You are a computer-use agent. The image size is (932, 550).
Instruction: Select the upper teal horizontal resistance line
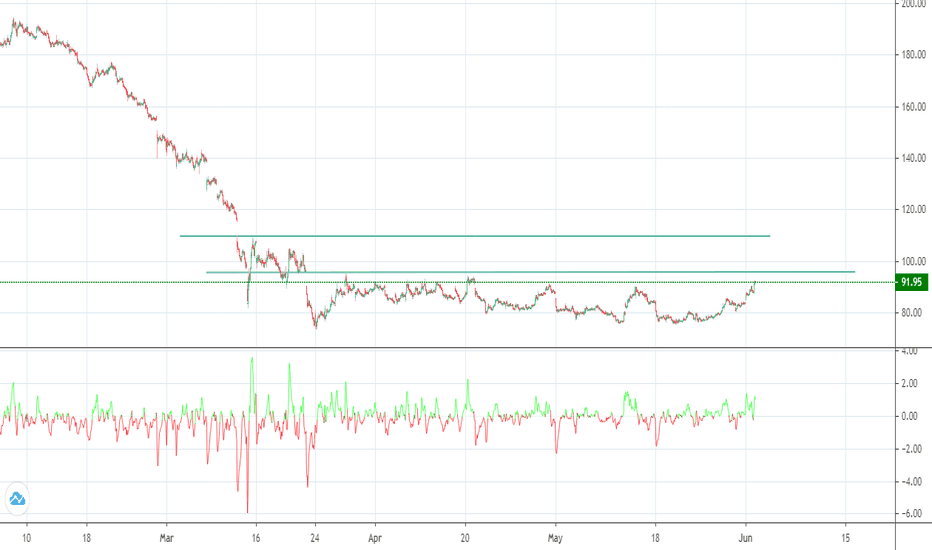coord(474,236)
